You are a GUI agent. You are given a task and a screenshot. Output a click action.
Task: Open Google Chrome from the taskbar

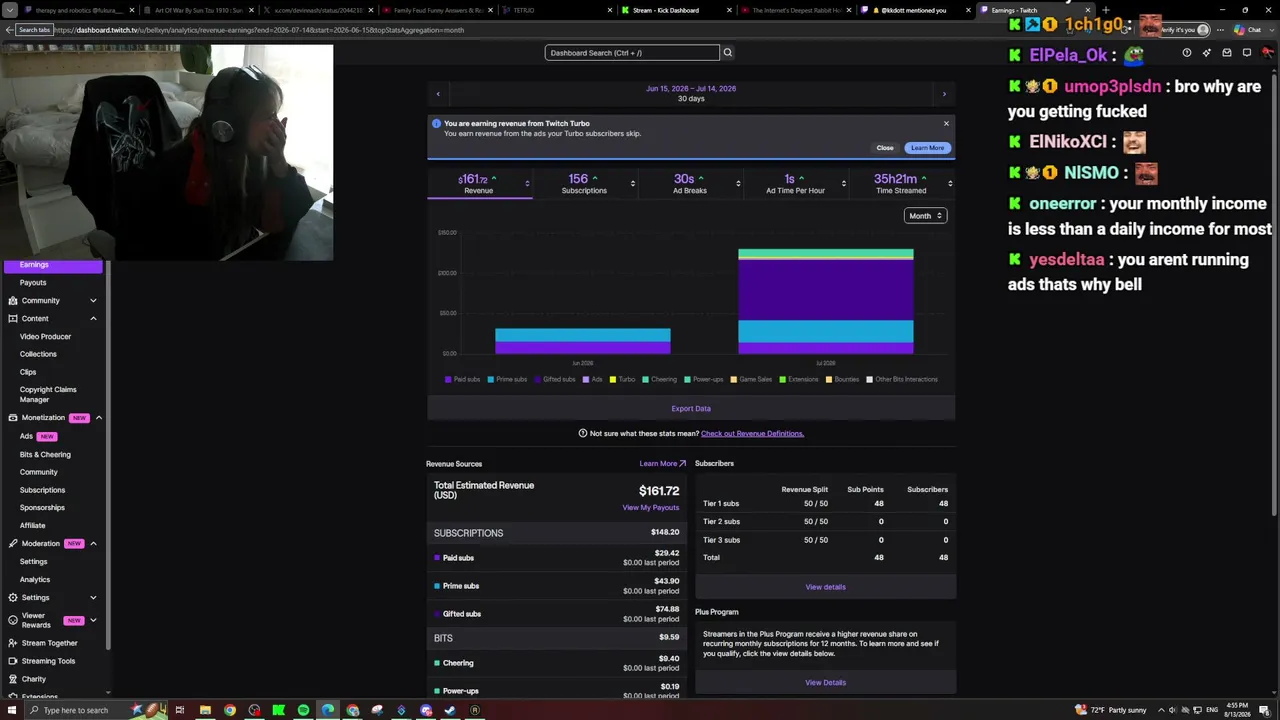point(229,710)
